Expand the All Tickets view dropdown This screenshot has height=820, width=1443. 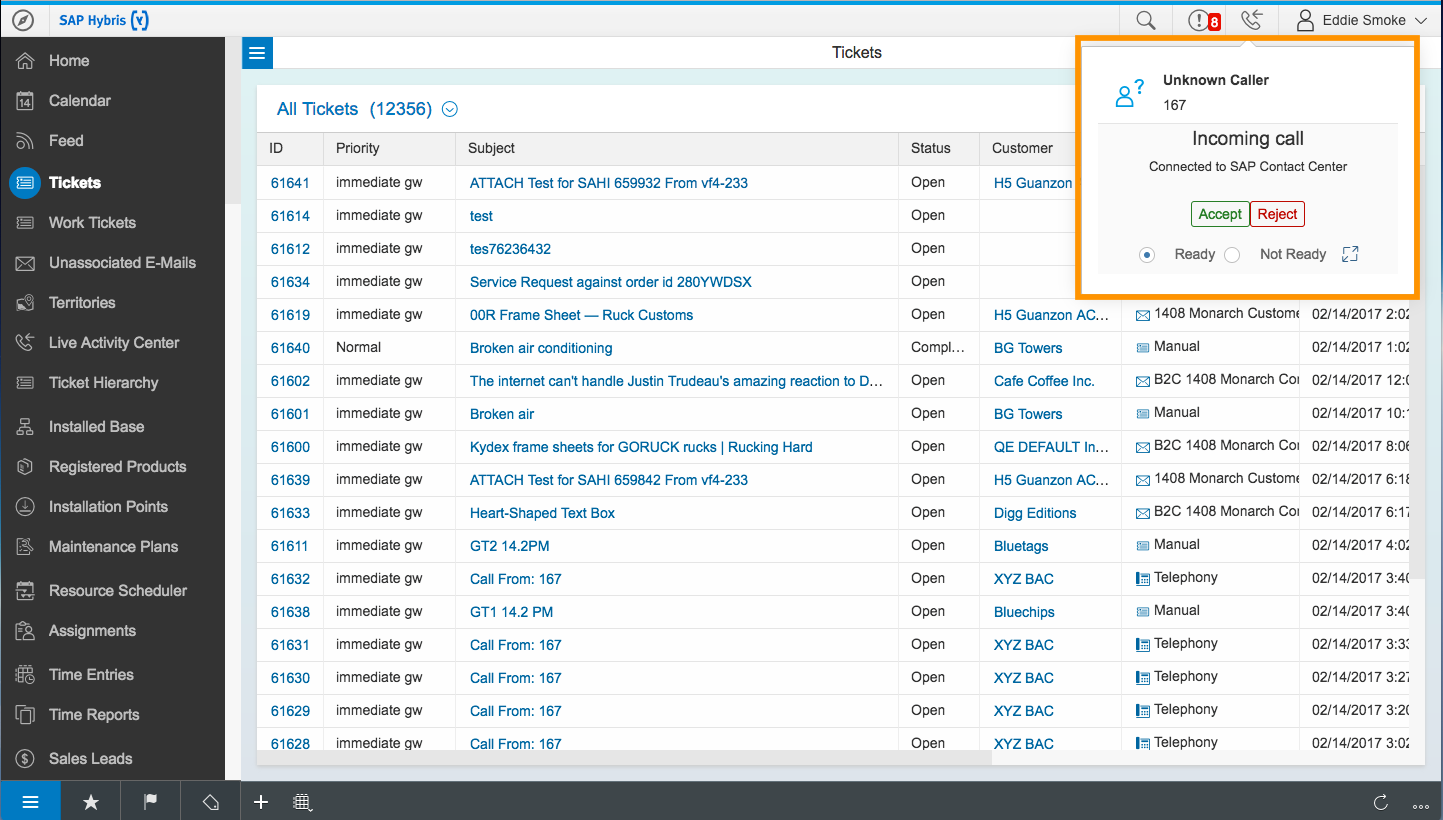click(450, 110)
